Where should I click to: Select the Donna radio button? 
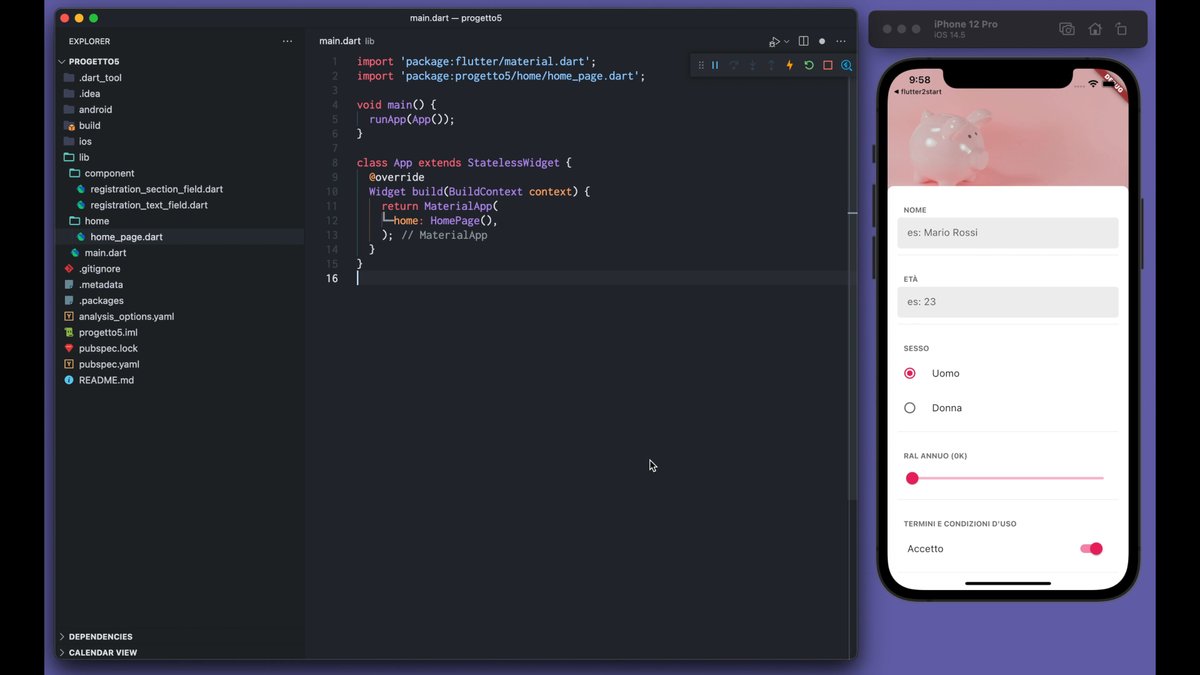tap(910, 408)
